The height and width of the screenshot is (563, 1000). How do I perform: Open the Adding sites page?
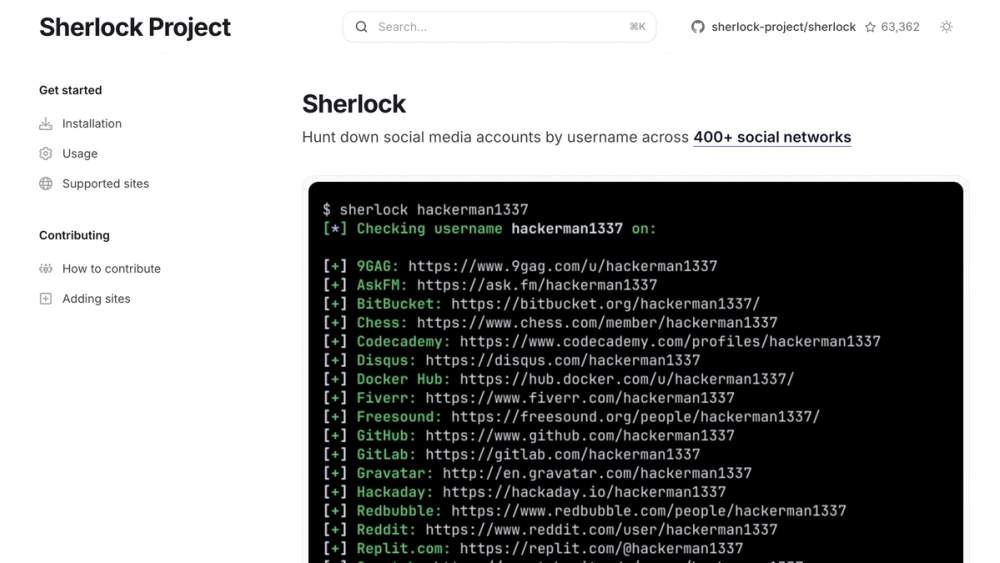click(x=96, y=299)
